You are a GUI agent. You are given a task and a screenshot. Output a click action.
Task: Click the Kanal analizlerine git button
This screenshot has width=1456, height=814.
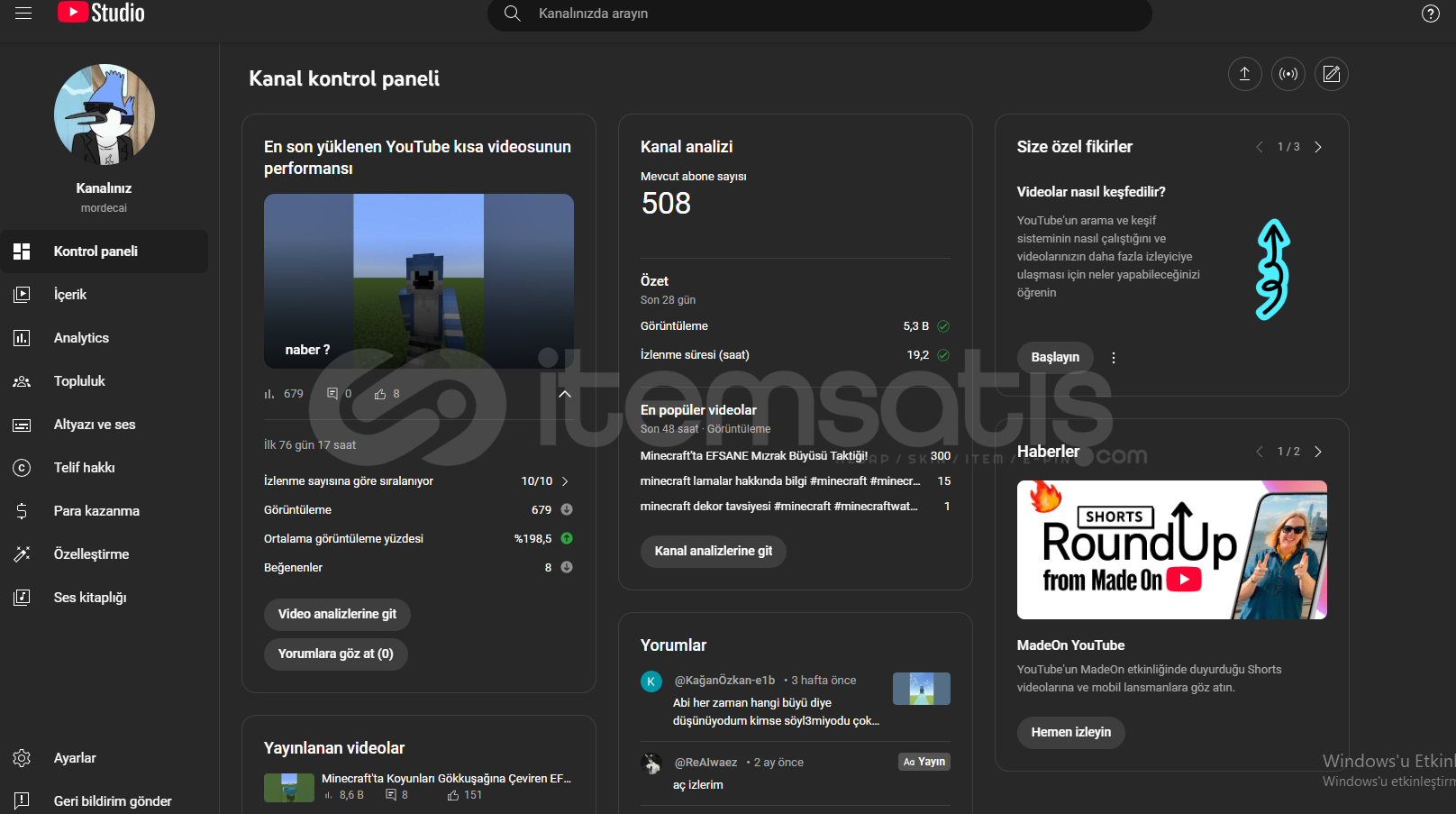click(713, 551)
